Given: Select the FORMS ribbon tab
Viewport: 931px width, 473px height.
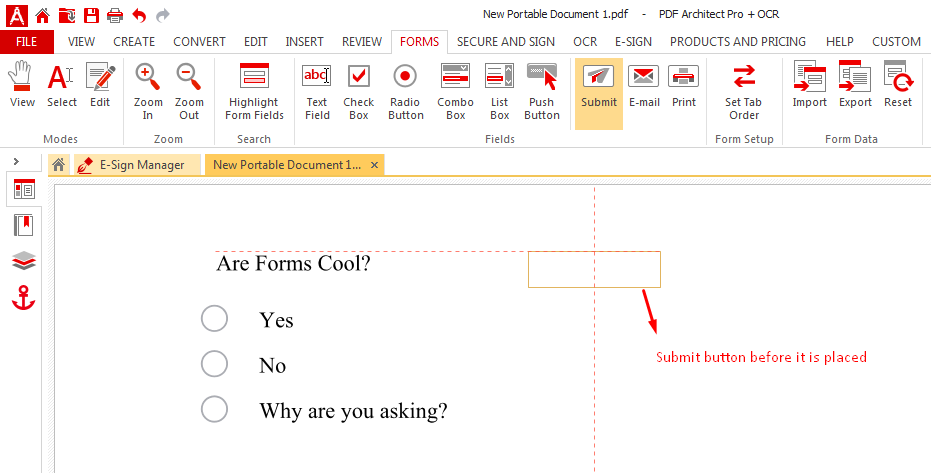Looking at the screenshot, I should coord(419,42).
